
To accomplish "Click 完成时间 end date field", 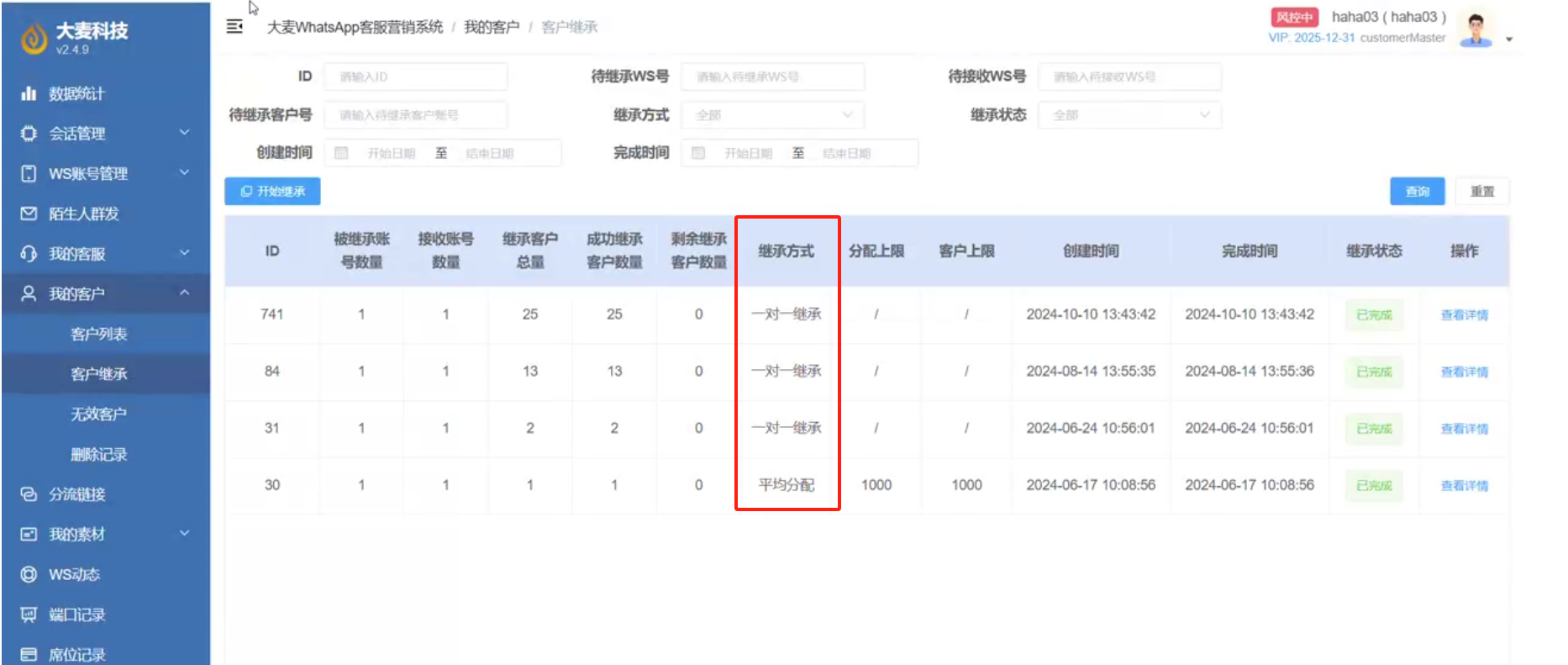I will pyautogui.click(x=847, y=153).
